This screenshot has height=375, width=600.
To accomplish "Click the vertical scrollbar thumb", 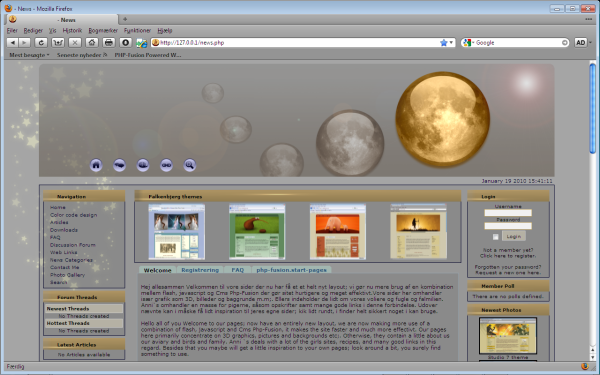I will pos(592,108).
